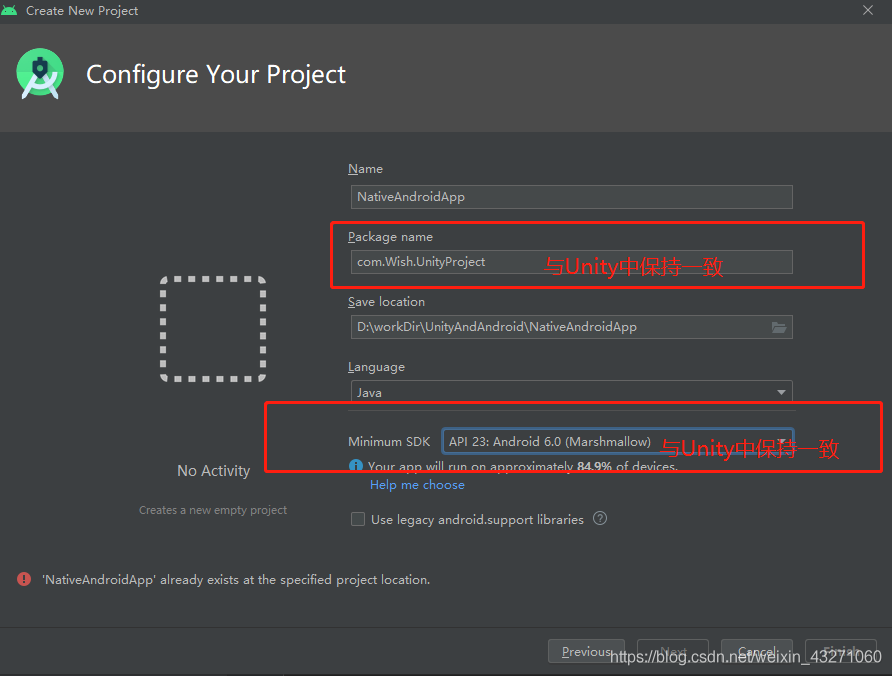892x676 pixels.
Task: Click the help question mark icon beside legacy libraries
Action: tap(600, 518)
